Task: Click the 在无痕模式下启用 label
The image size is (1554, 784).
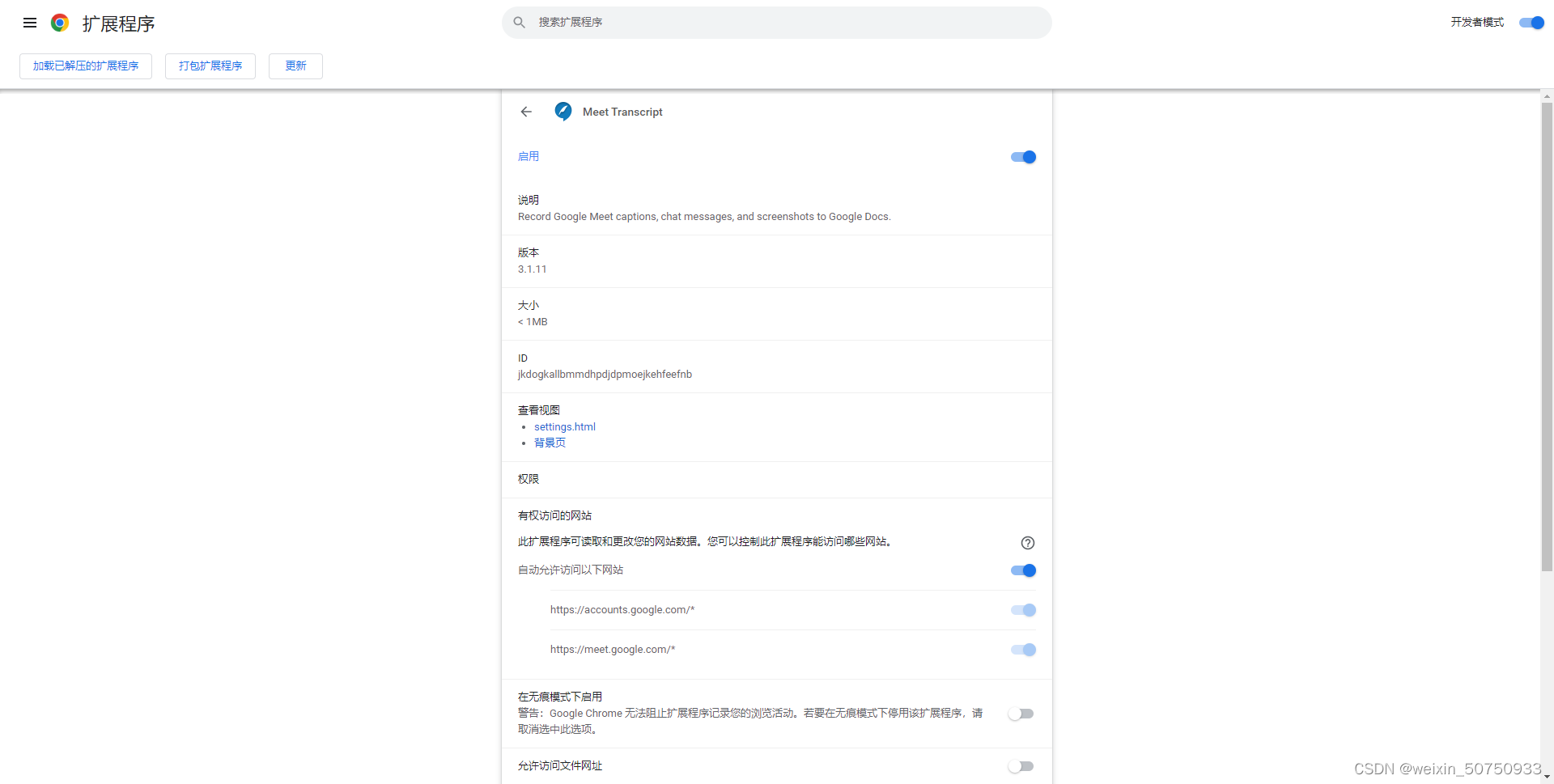Action: [x=560, y=697]
